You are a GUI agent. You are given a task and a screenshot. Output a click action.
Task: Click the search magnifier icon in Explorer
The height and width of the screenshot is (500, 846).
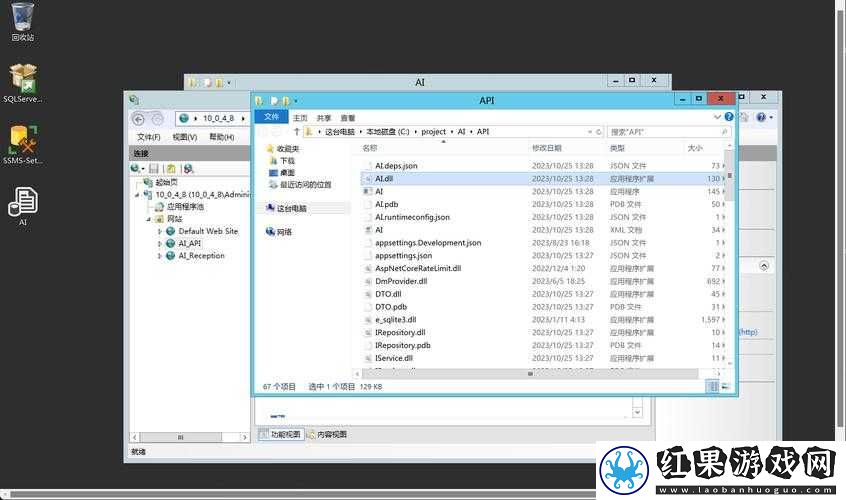[724, 132]
